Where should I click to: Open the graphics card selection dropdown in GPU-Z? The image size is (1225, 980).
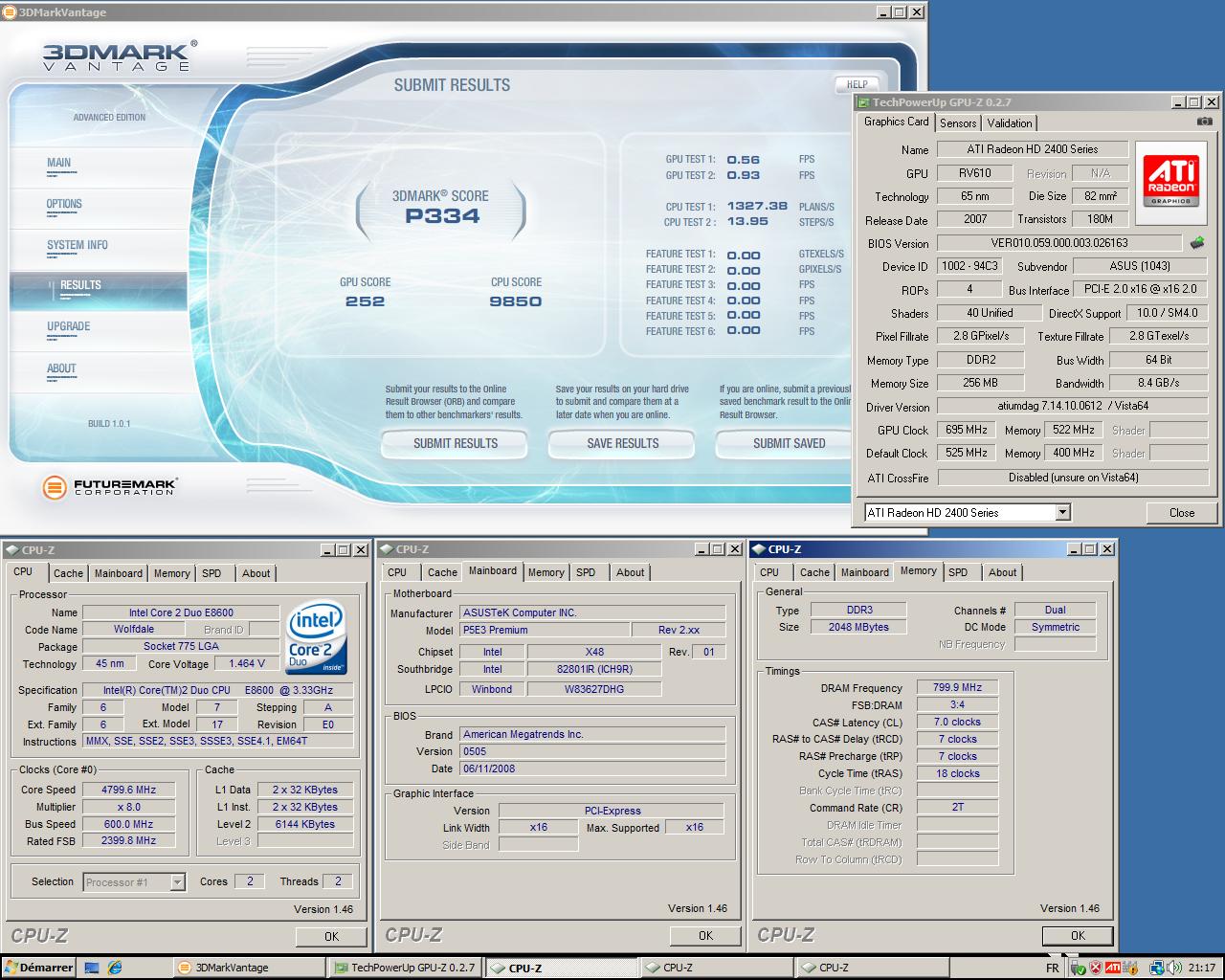click(1062, 512)
